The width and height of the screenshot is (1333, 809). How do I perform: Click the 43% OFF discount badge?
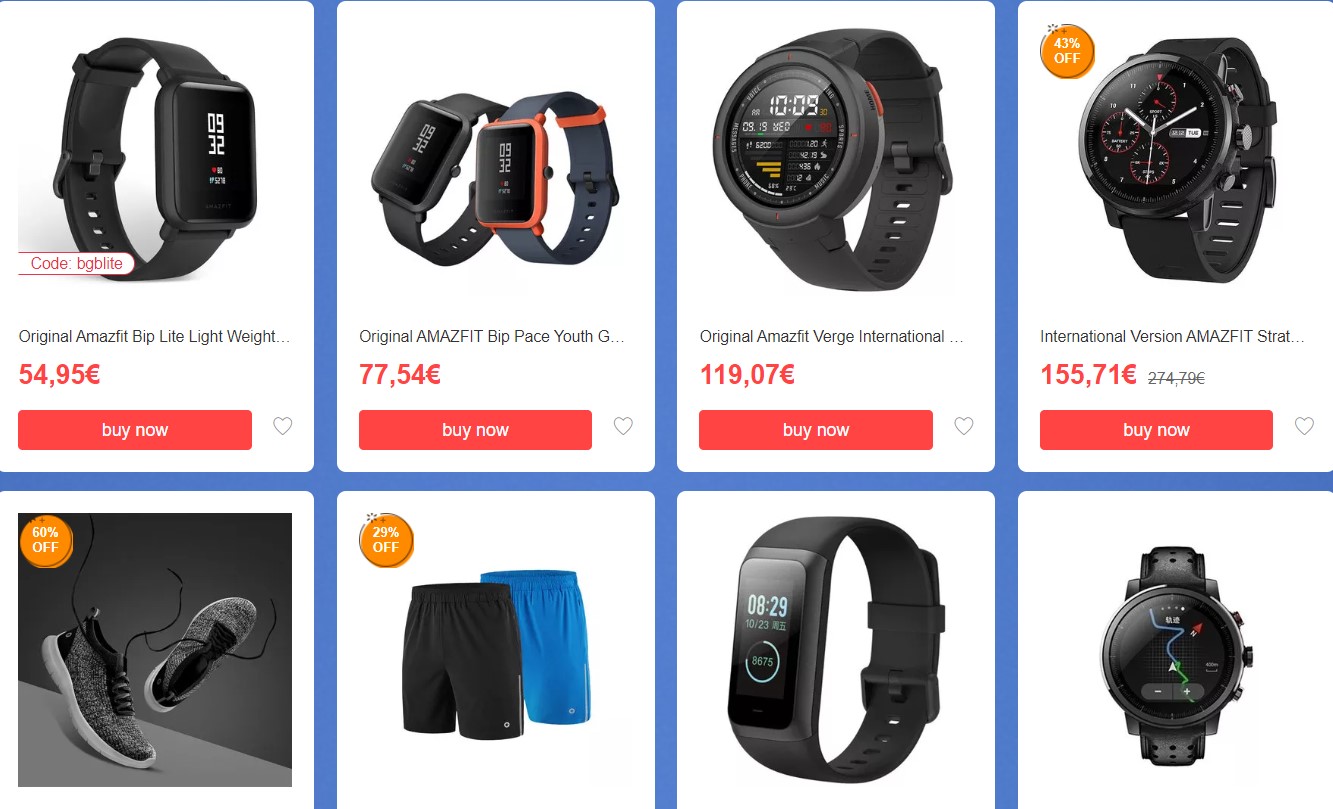pos(1067,50)
